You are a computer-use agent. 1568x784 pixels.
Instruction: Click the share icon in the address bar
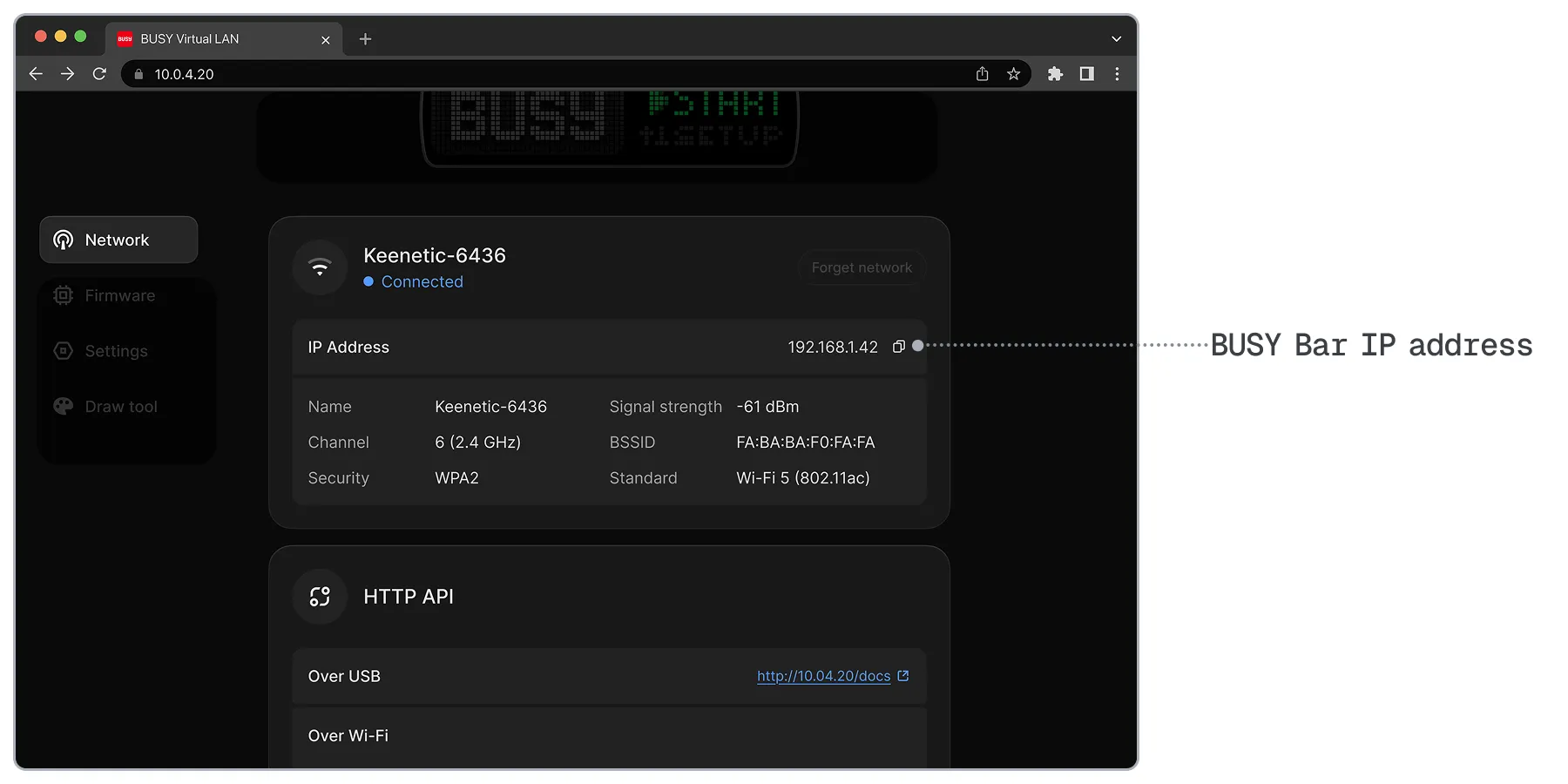coord(983,74)
